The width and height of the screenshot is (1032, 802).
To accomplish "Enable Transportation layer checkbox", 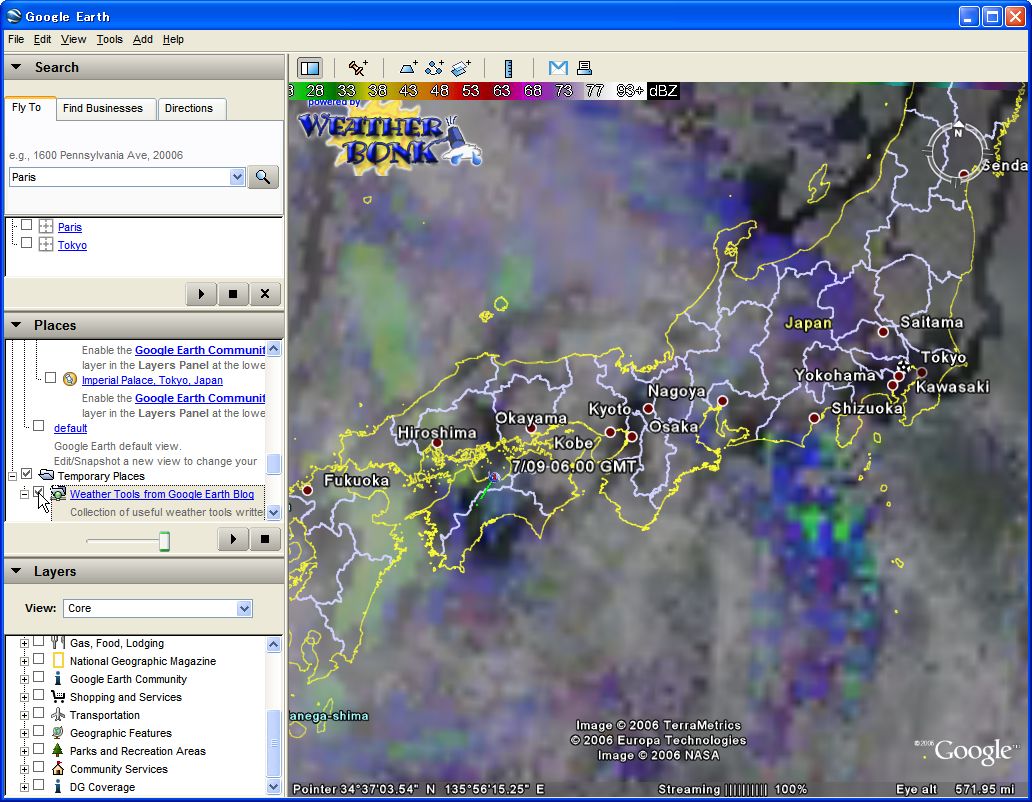I will click(39, 713).
